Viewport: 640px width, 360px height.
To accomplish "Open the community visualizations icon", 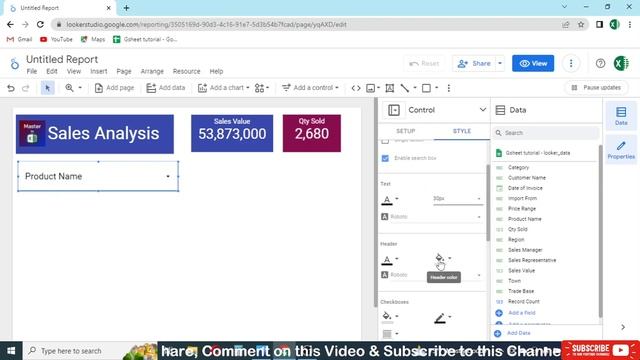I will click(x=262, y=88).
